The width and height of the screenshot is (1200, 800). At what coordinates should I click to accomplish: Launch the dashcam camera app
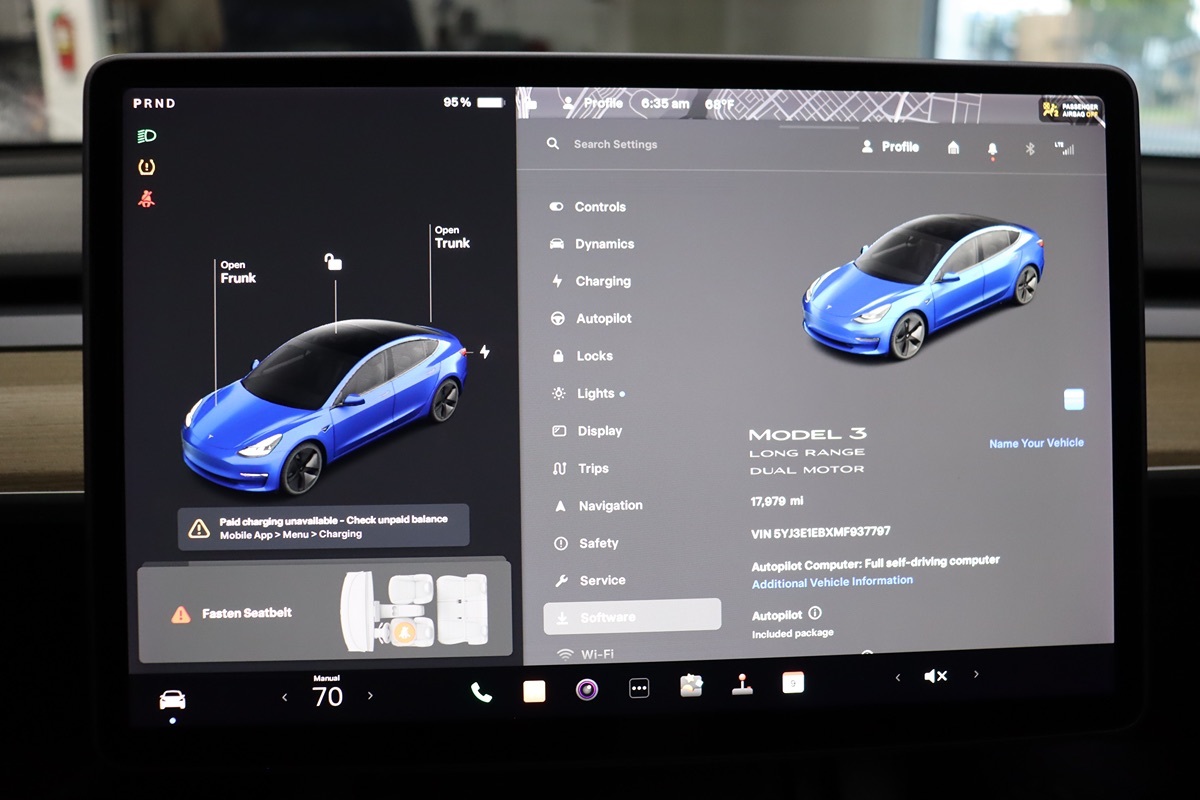click(586, 689)
